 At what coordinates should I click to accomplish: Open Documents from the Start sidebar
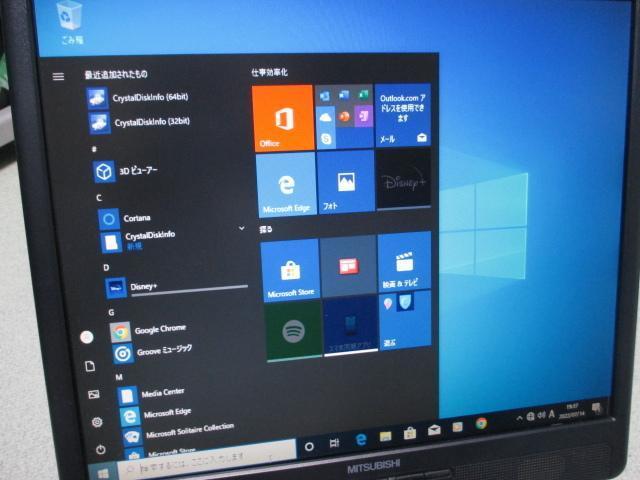pyautogui.click(x=90, y=366)
